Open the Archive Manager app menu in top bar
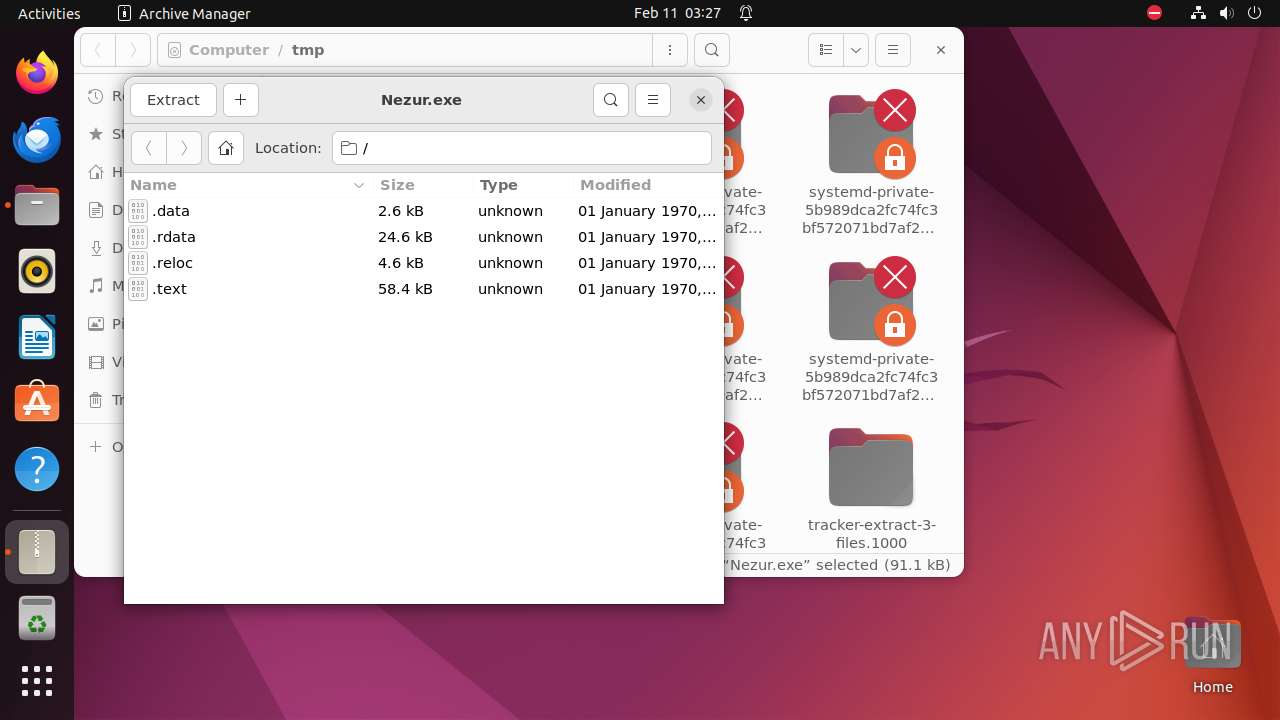Image resolution: width=1280 pixels, height=720 pixels. tap(184, 13)
